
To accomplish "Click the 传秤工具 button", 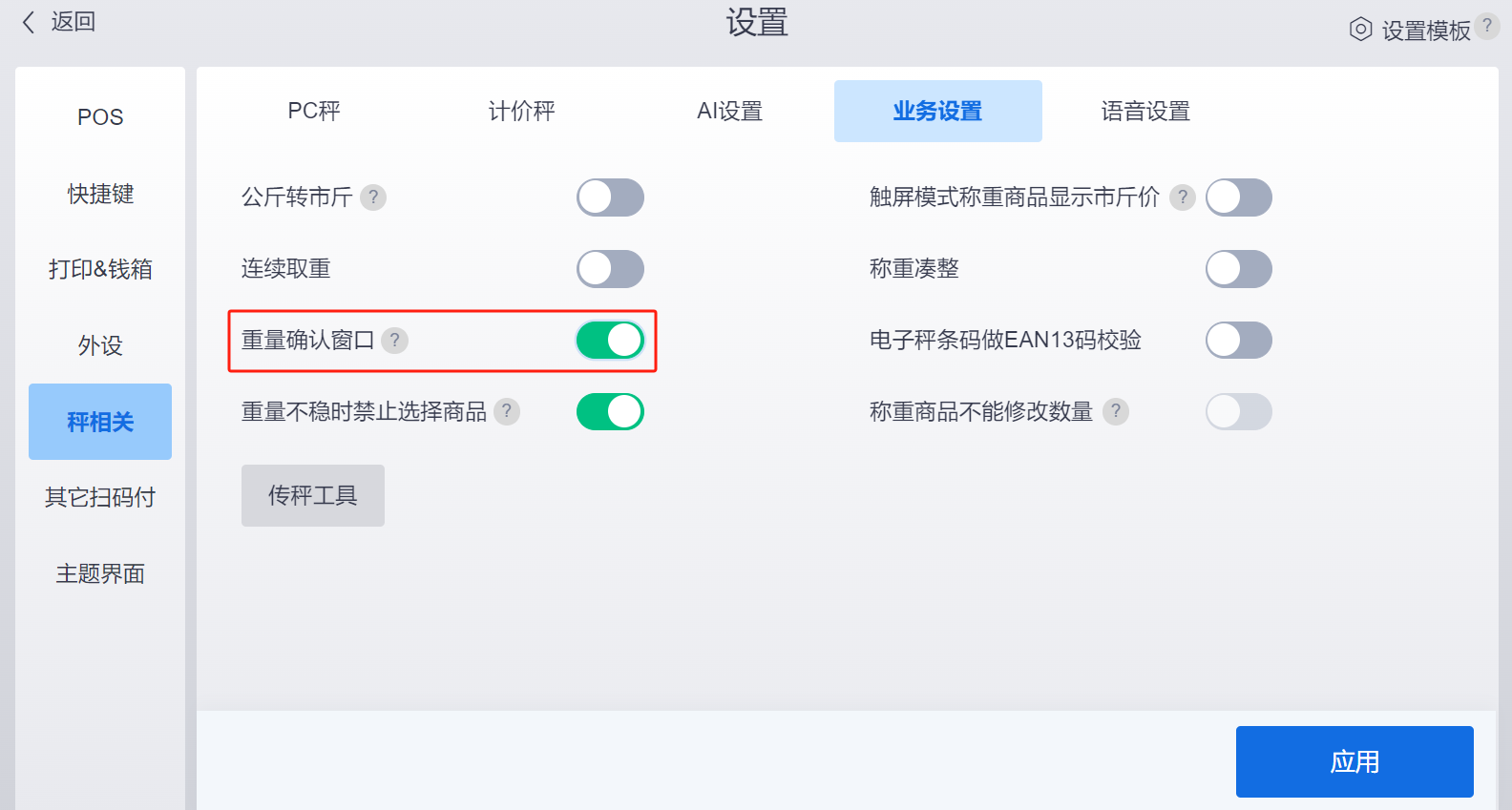I will click(x=313, y=496).
